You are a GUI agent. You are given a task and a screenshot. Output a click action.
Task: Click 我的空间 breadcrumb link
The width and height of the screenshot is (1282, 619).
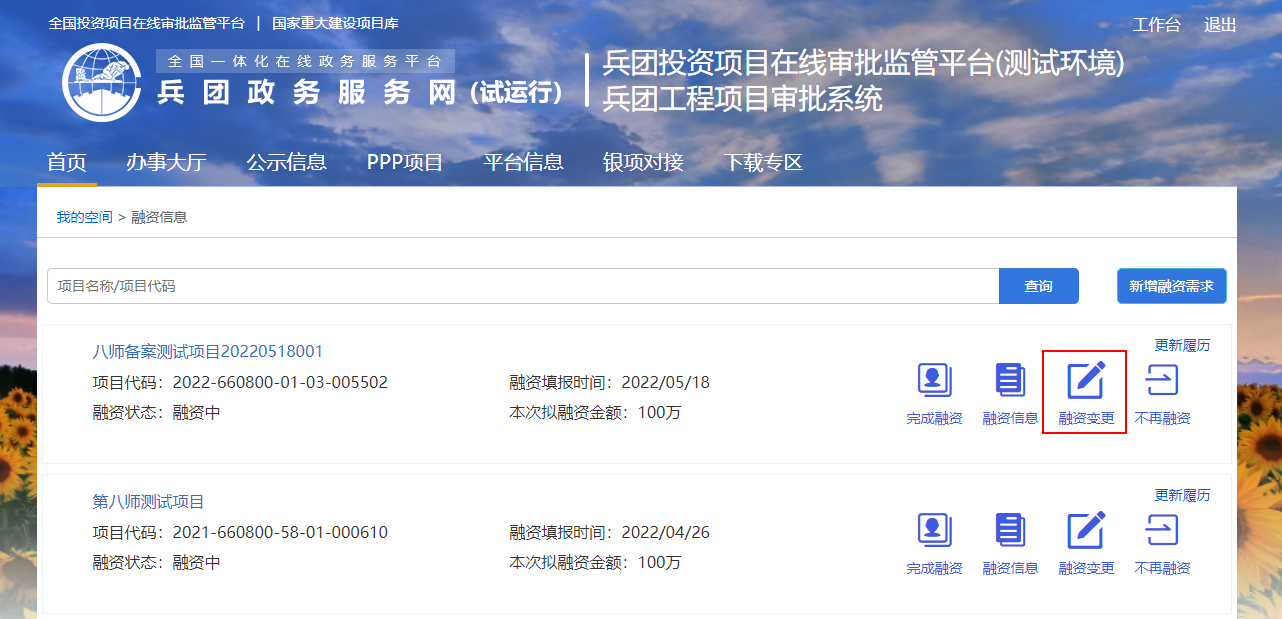pos(84,217)
